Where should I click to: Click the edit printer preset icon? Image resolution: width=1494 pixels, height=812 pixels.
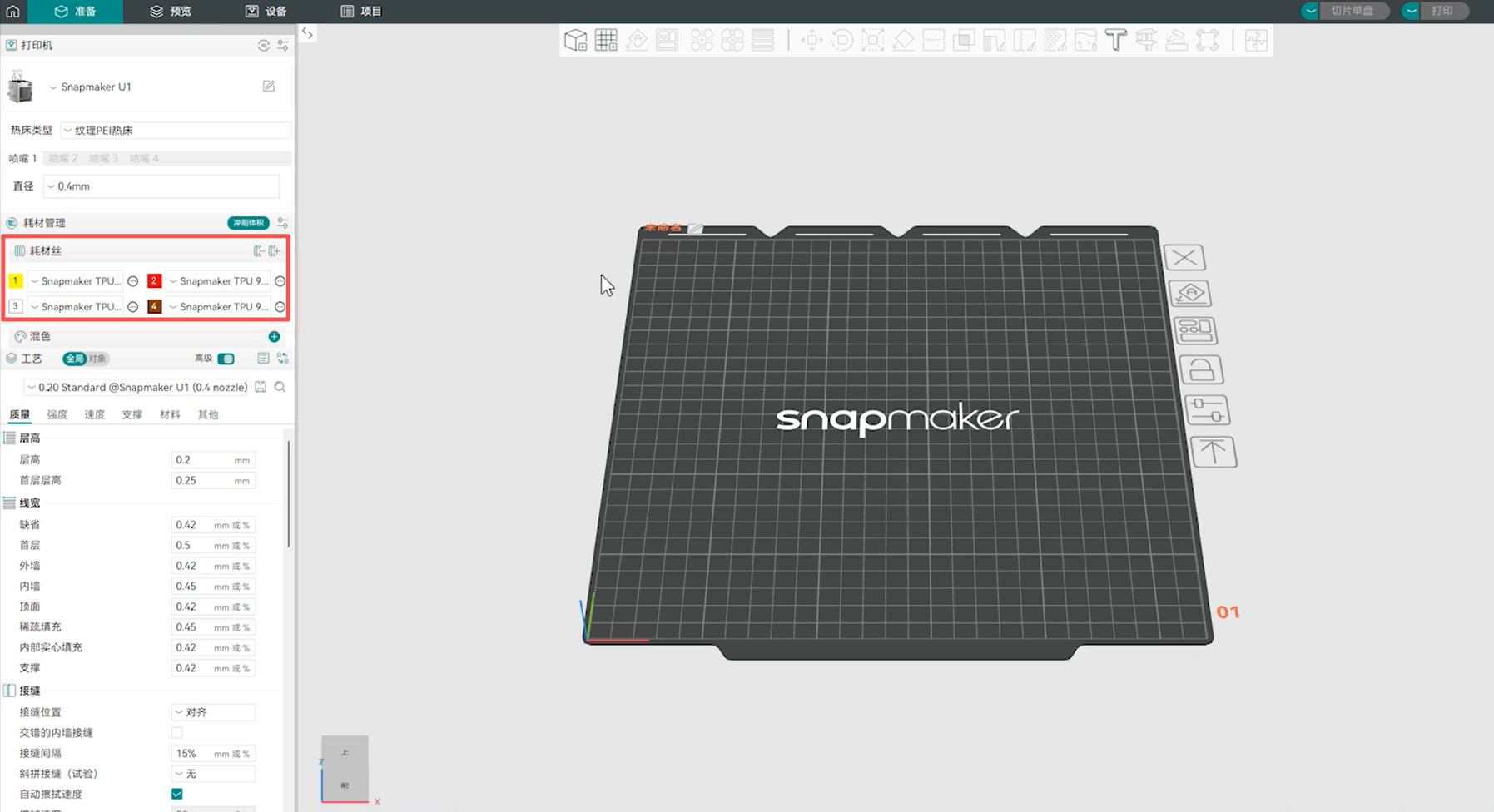tap(269, 87)
